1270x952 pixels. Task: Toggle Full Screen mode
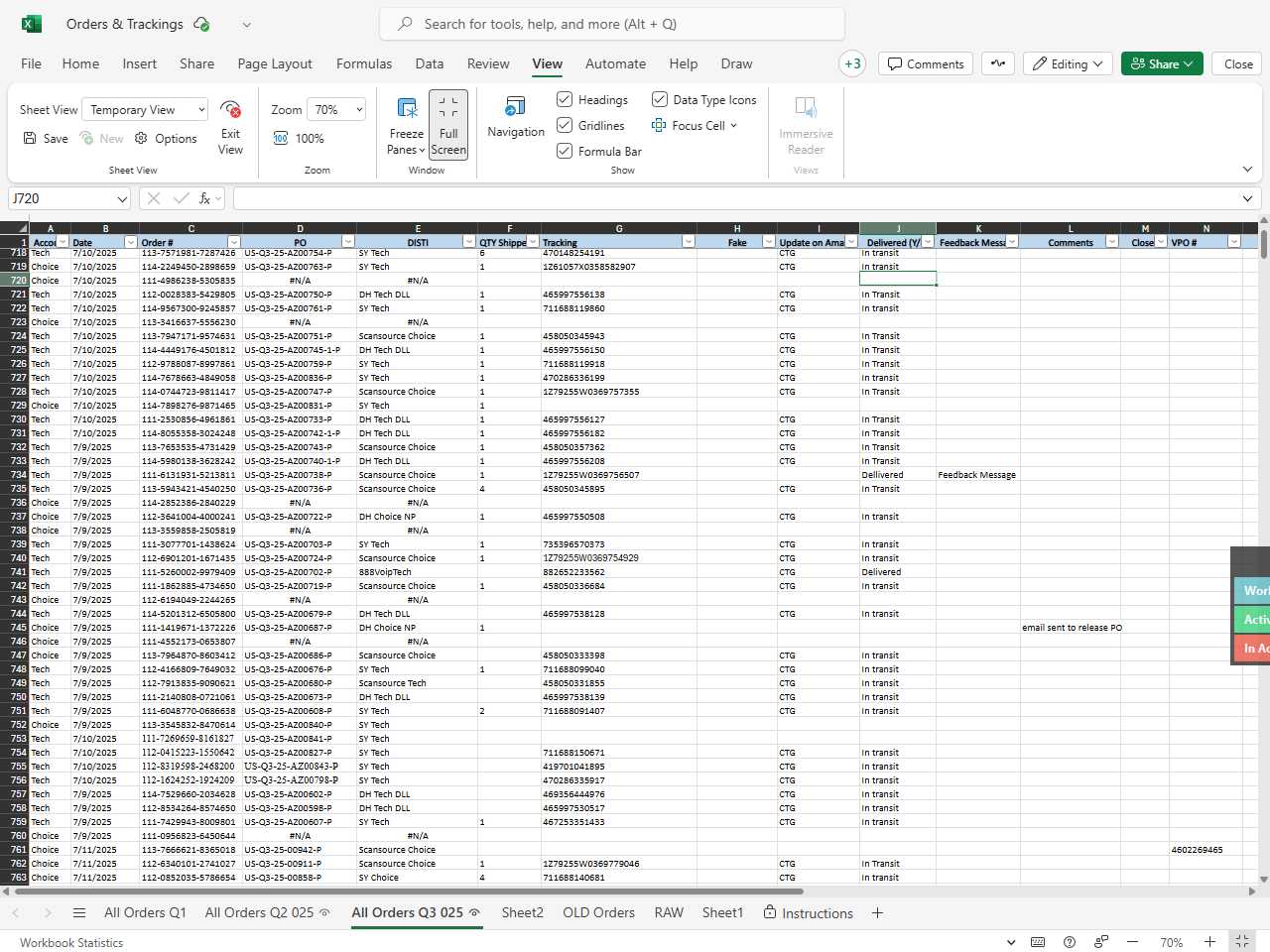448,124
